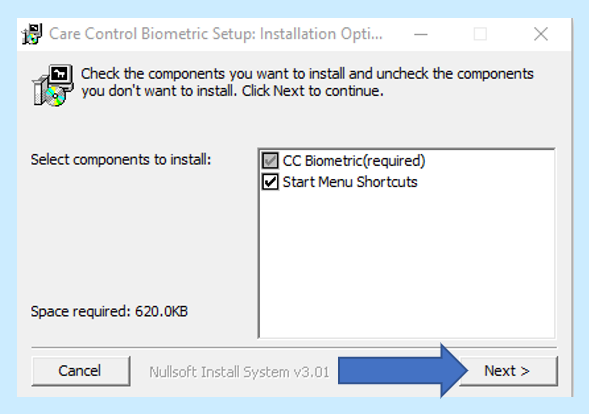Screen dimensions: 589x414
Task: Click the computer and disc setup icon
Action: click(x=53, y=85)
